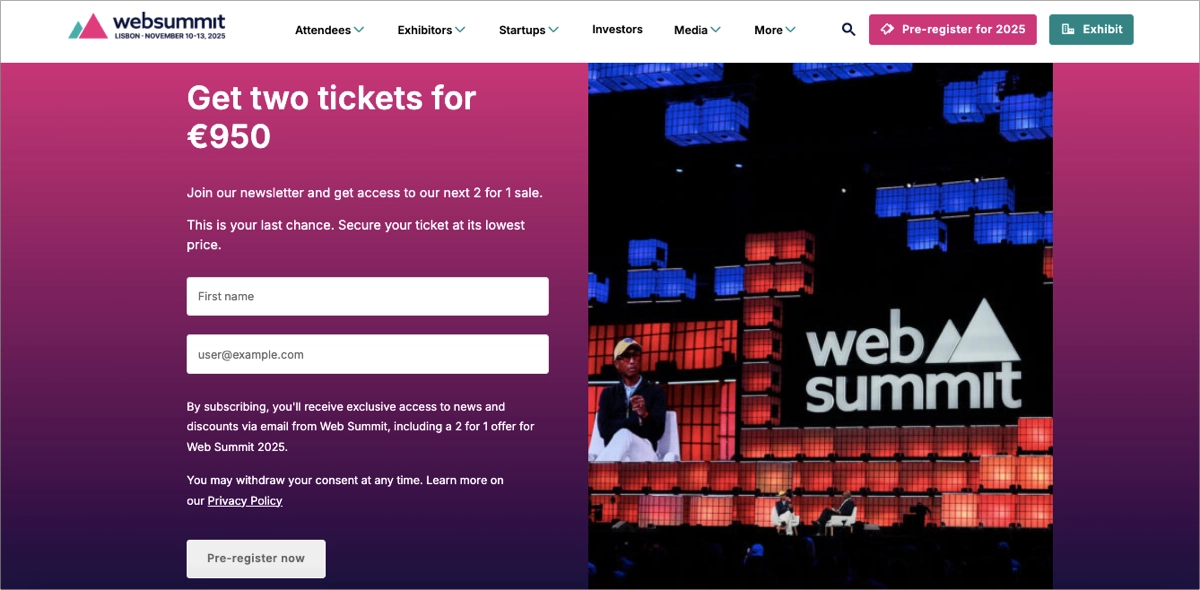
Task: Open the Exhibitors menu
Action: 425,30
